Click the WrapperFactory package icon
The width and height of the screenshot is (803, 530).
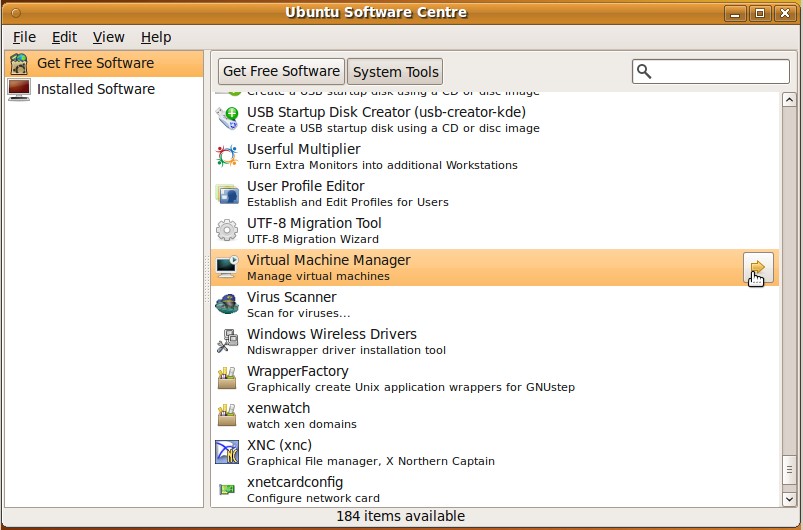pos(227,378)
